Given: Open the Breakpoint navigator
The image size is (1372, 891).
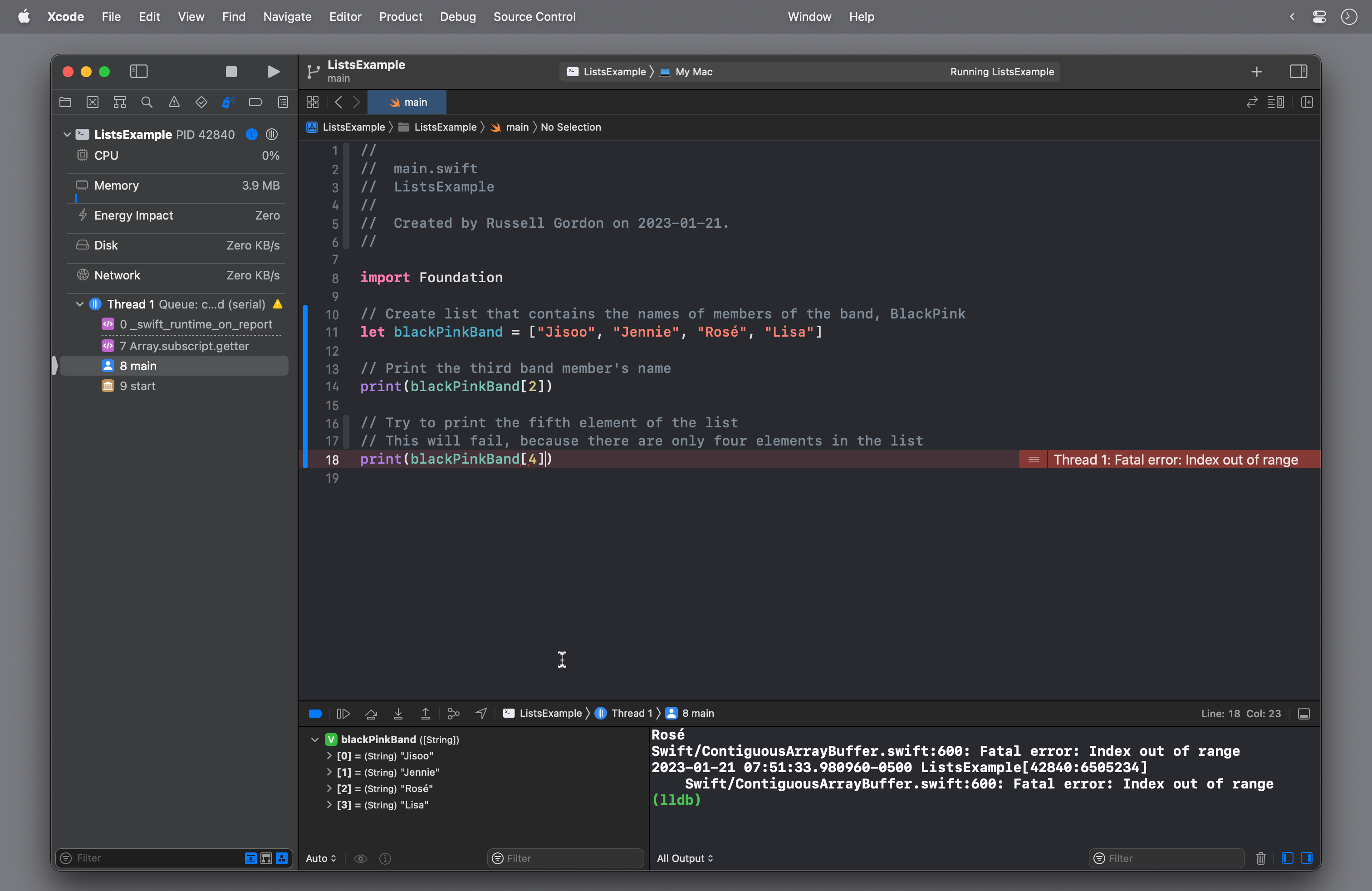Looking at the screenshot, I should pyautogui.click(x=255, y=102).
